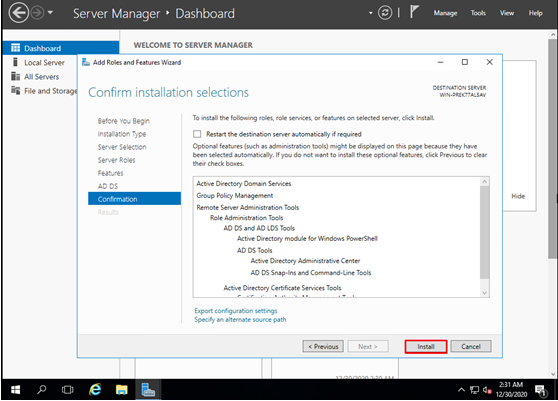The image size is (558, 401).
Task: Click the File and Storage sidebar icon
Action: coord(15,90)
